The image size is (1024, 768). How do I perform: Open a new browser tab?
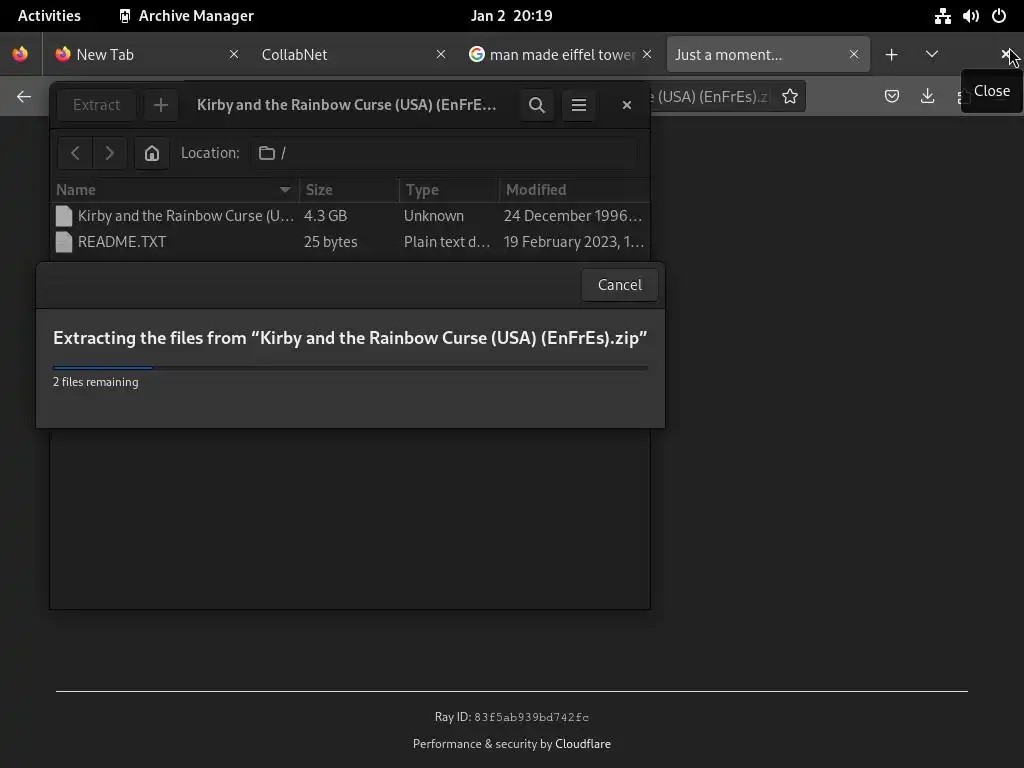[x=891, y=54]
